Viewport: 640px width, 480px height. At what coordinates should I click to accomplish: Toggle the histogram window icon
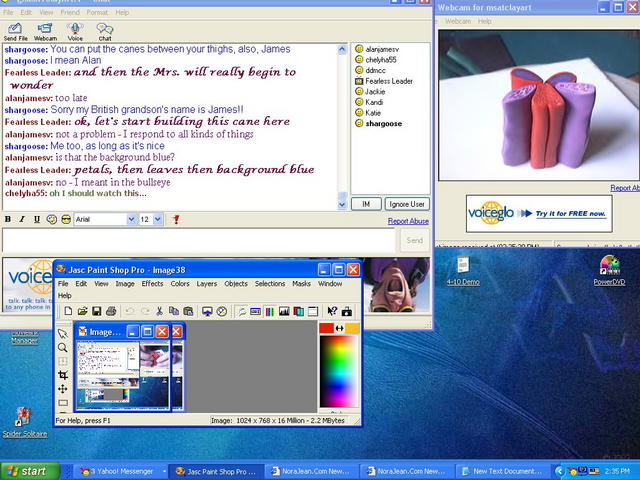coord(284,311)
